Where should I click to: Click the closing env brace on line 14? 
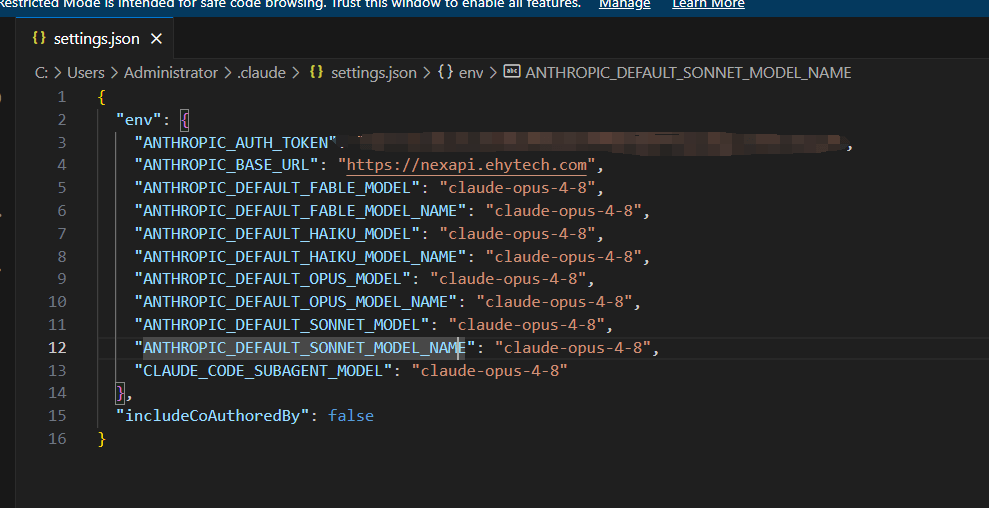point(121,393)
